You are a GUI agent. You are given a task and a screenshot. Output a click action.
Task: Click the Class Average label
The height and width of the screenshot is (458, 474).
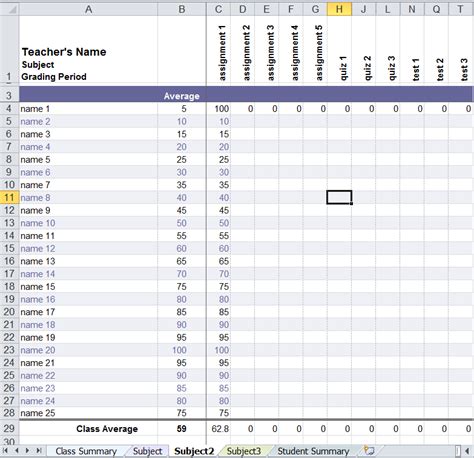click(x=107, y=429)
